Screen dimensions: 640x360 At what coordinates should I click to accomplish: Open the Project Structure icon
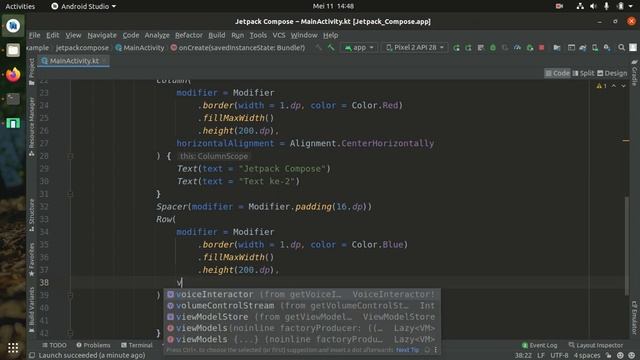pyautogui.click(x=557, y=48)
